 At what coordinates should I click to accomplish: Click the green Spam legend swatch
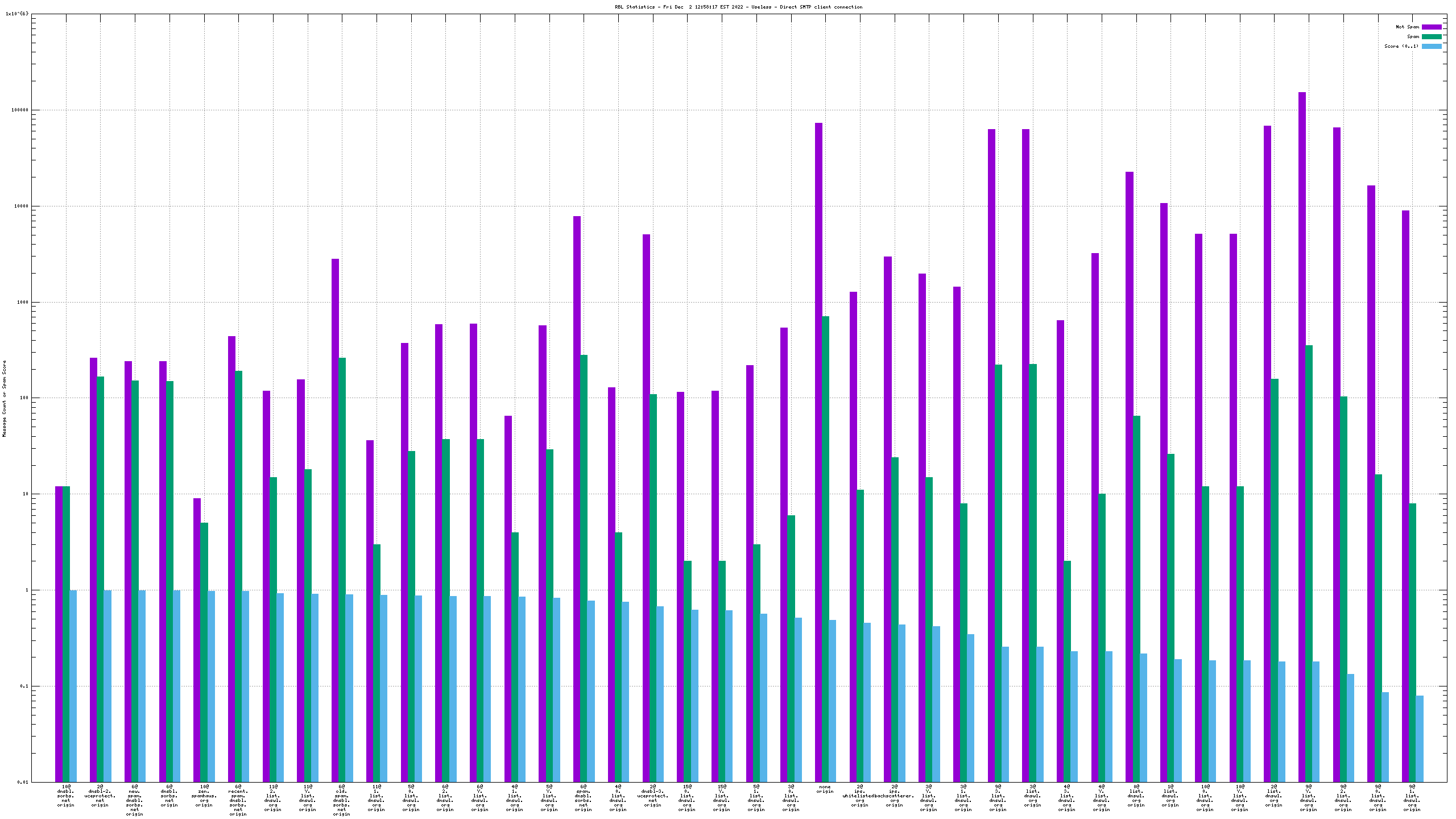[1432, 36]
